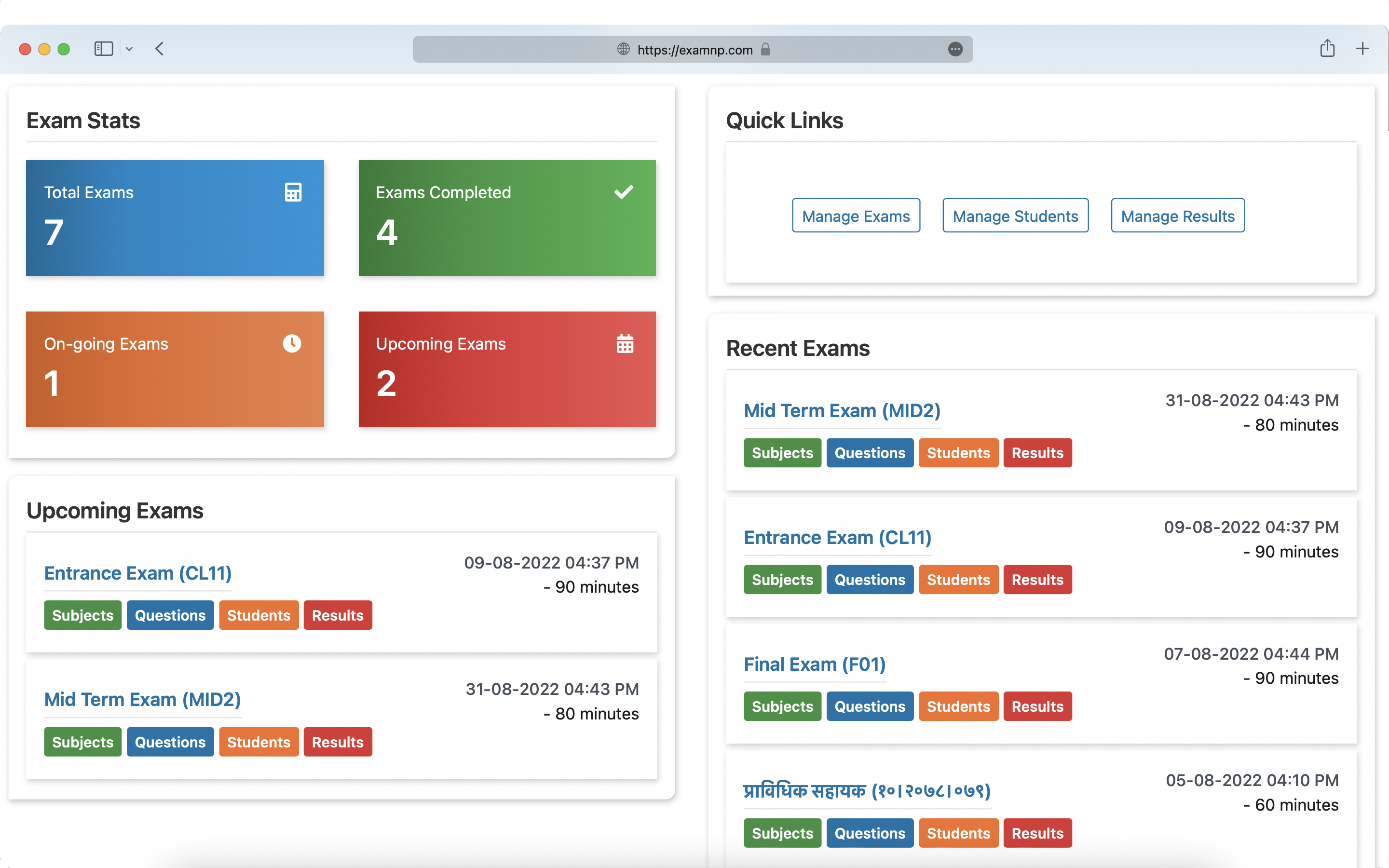Expand Mid Term Exam MID2 recent entry
1389x868 pixels.
point(841,410)
